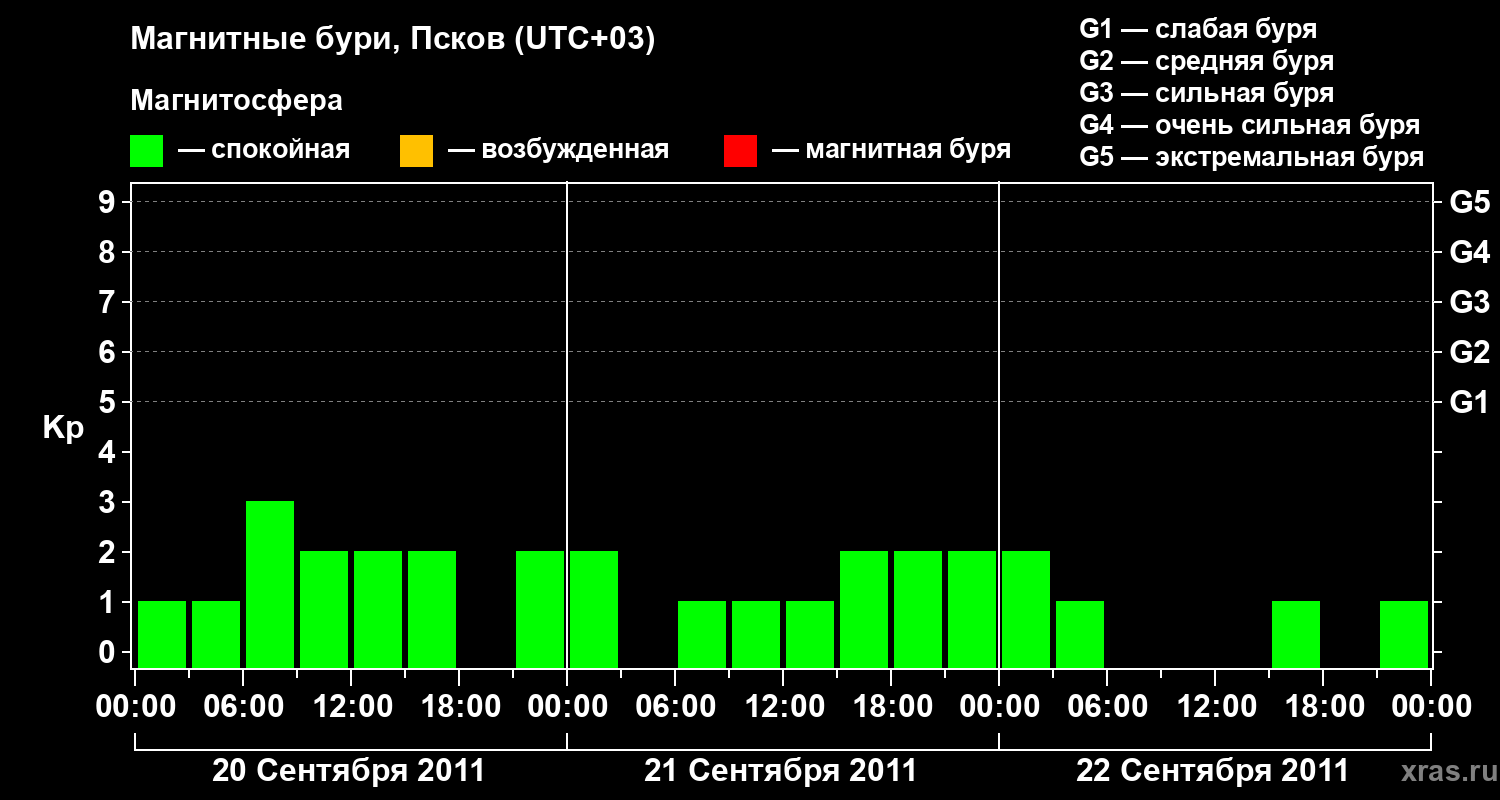Click the G1 tick label beside Kp 5 gridline
Image resolution: width=1500 pixels, height=800 pixels.
coord(1468,402)
